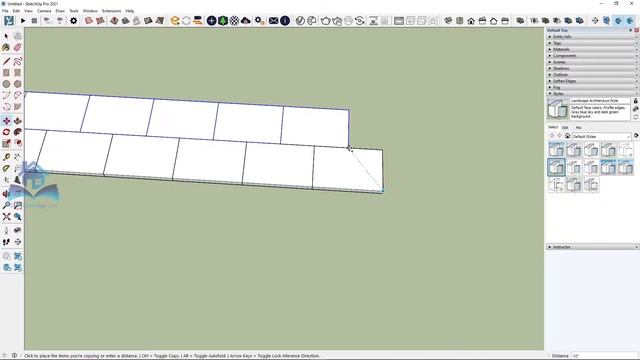Screen dimensions: 640x360
Task: Activate the Scale tool
Action: (x=6, y=143)
